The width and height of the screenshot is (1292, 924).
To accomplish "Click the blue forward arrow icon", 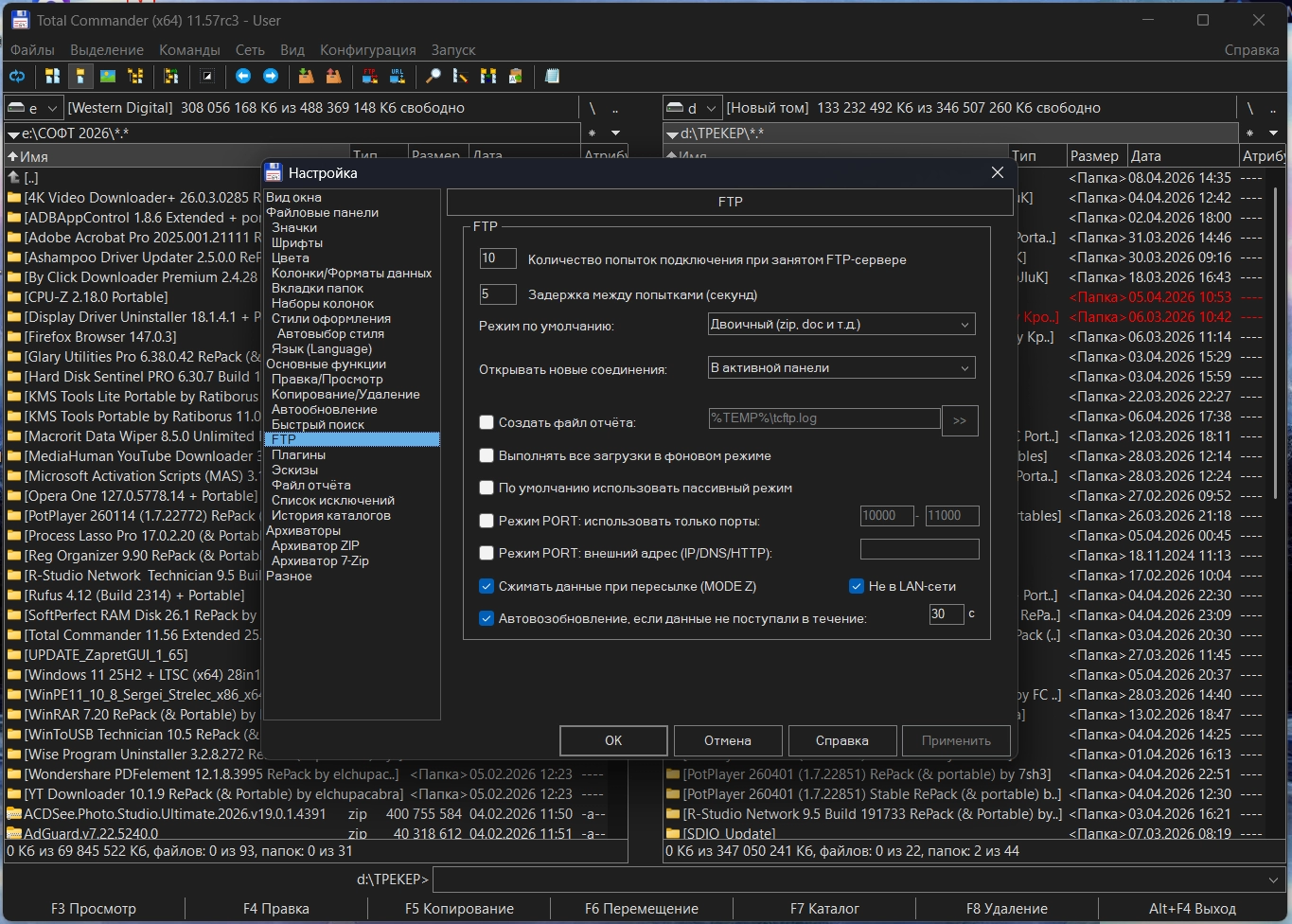I will (x=271, y=76).
